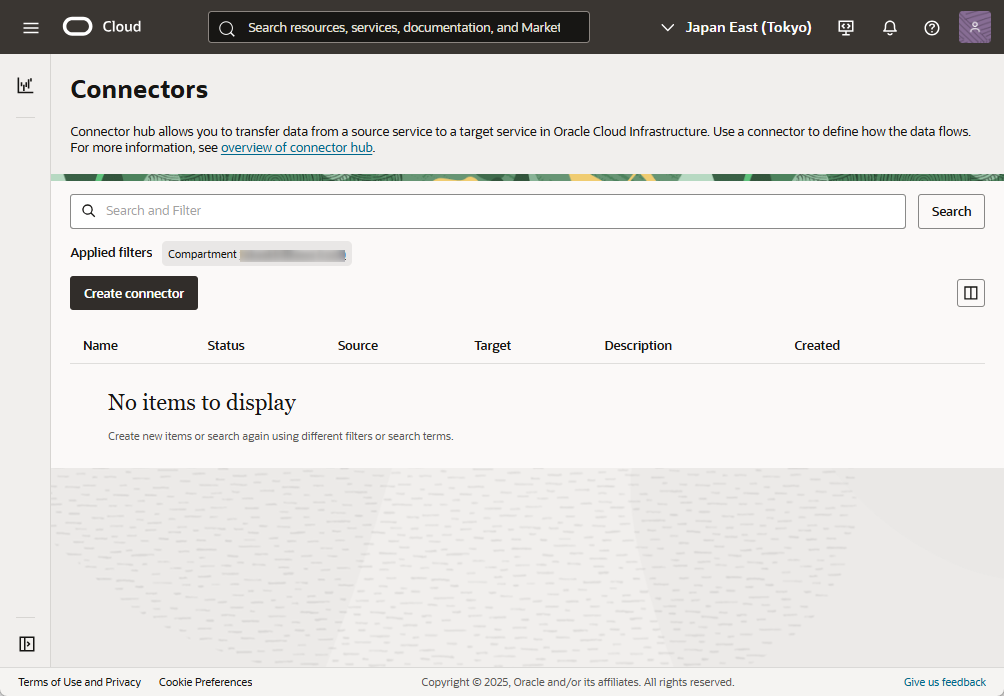Sort by the Name column header
This screenshot has height=696, width=1004.
pyautogui.click(x=100, y=346)
